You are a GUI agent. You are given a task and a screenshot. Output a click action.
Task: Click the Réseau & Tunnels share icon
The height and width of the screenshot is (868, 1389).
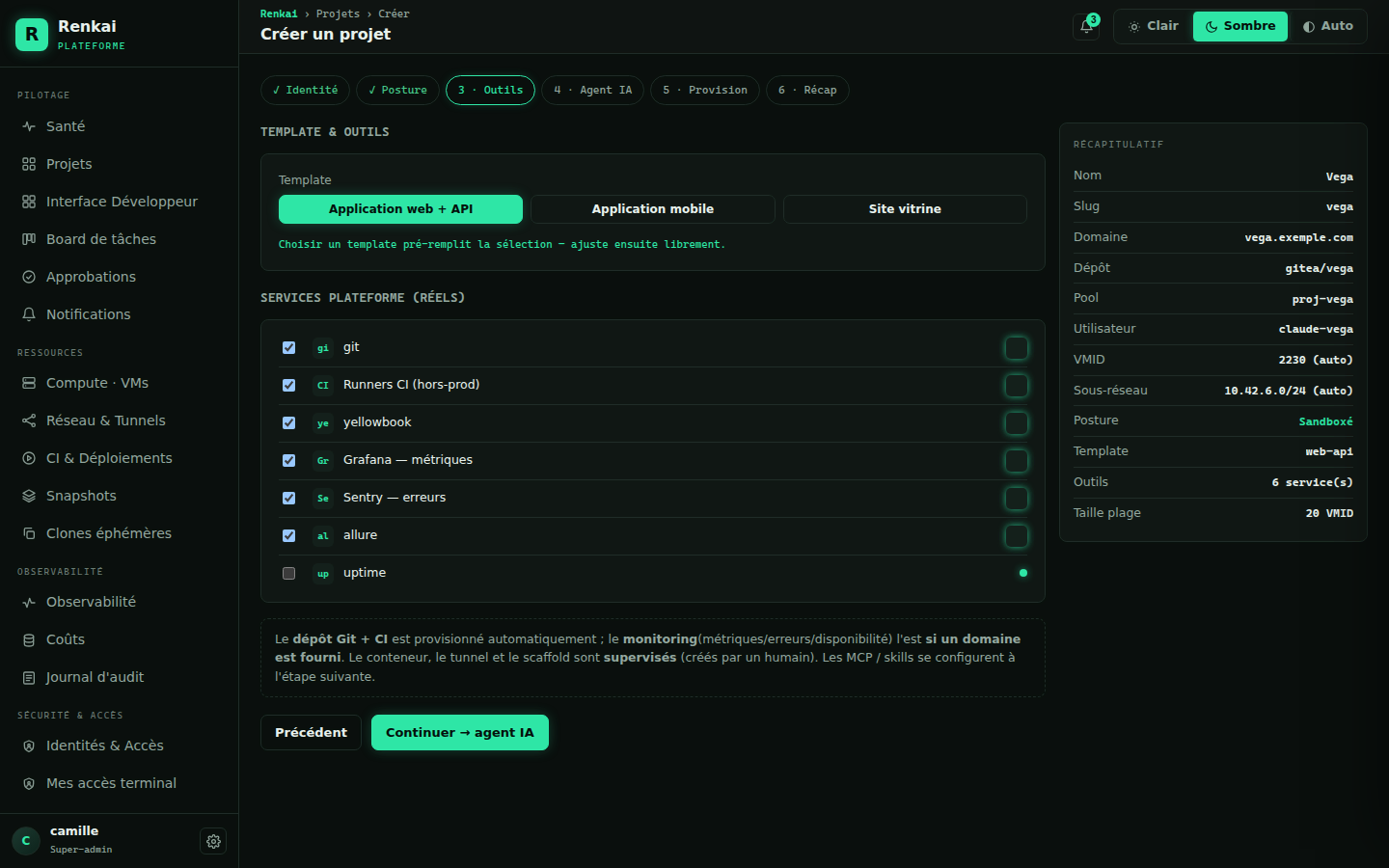[x=29, y=420]
